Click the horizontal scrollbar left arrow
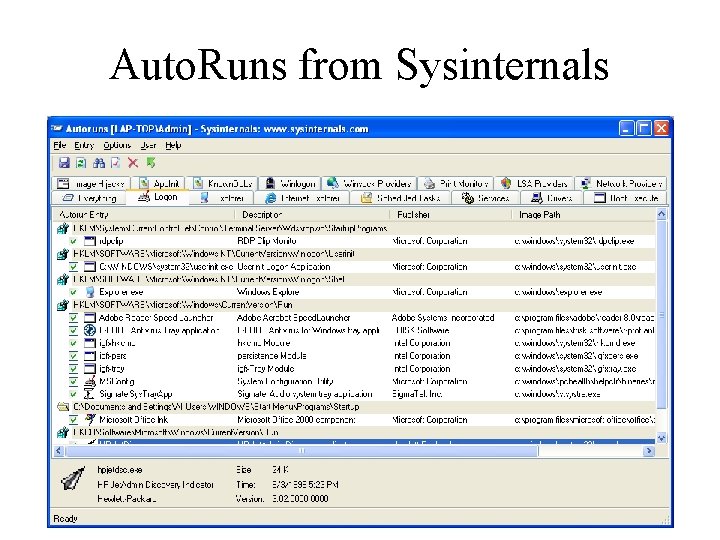This screenshot has width=720, height=540. click(58, 451)
